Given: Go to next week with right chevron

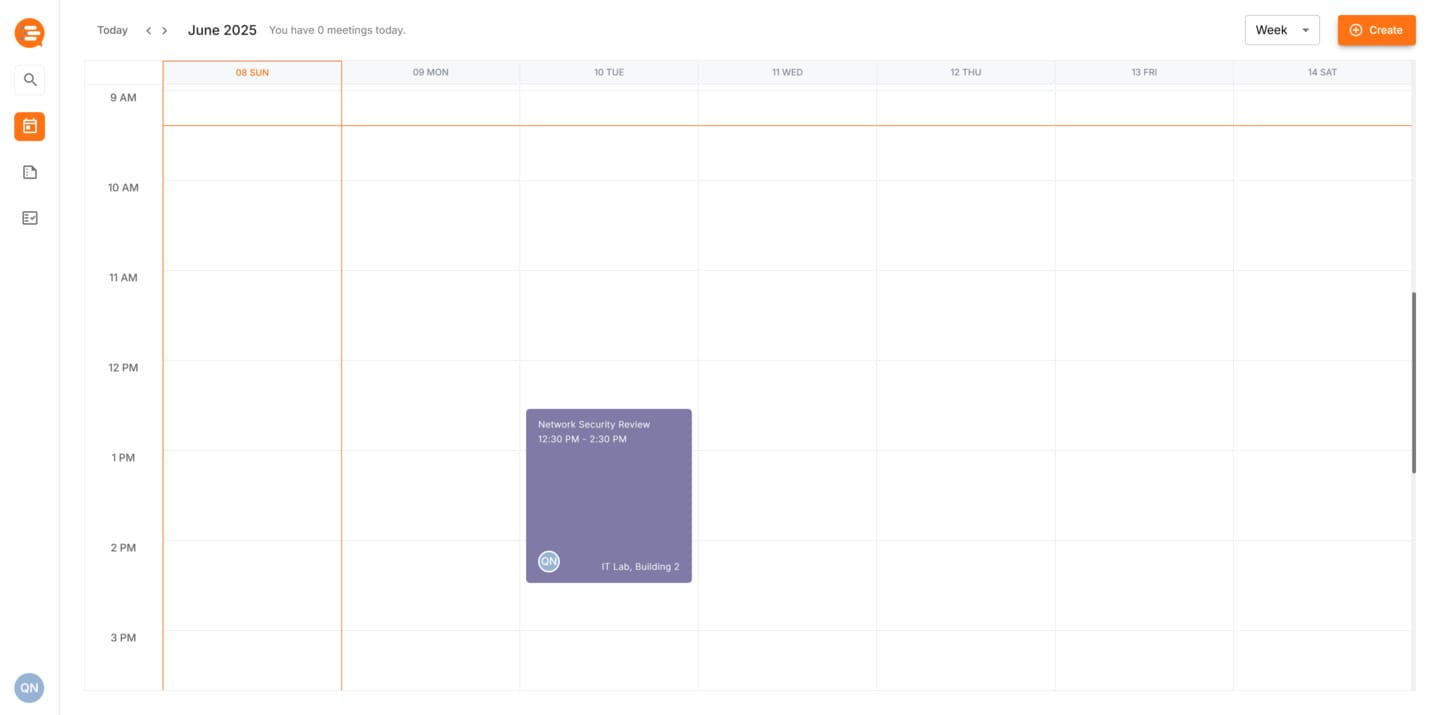Looking at the screenshot, I should 165,31.
